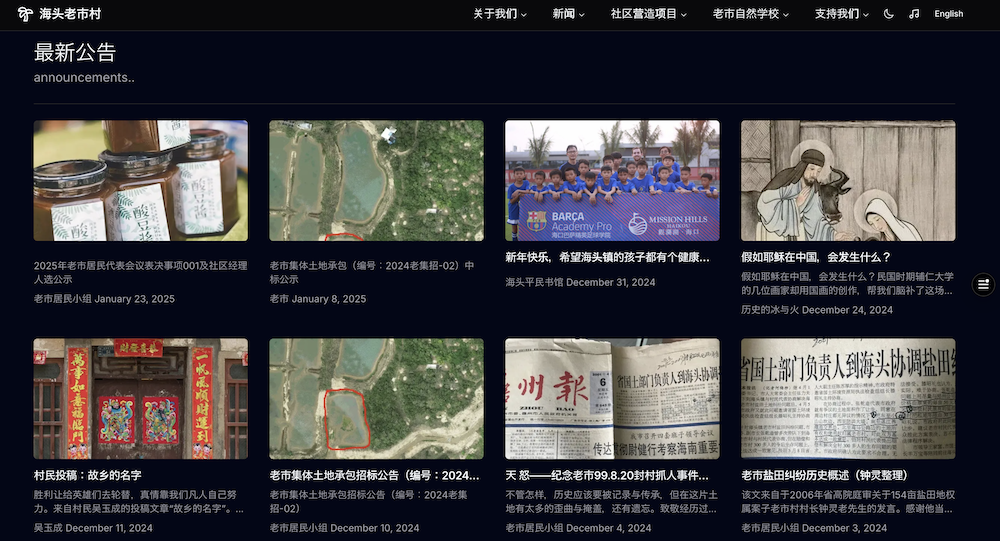Screen dimensions: 1000x541
Task: Click the 海头老市村 site logo icon
Action: coord(25,14)
